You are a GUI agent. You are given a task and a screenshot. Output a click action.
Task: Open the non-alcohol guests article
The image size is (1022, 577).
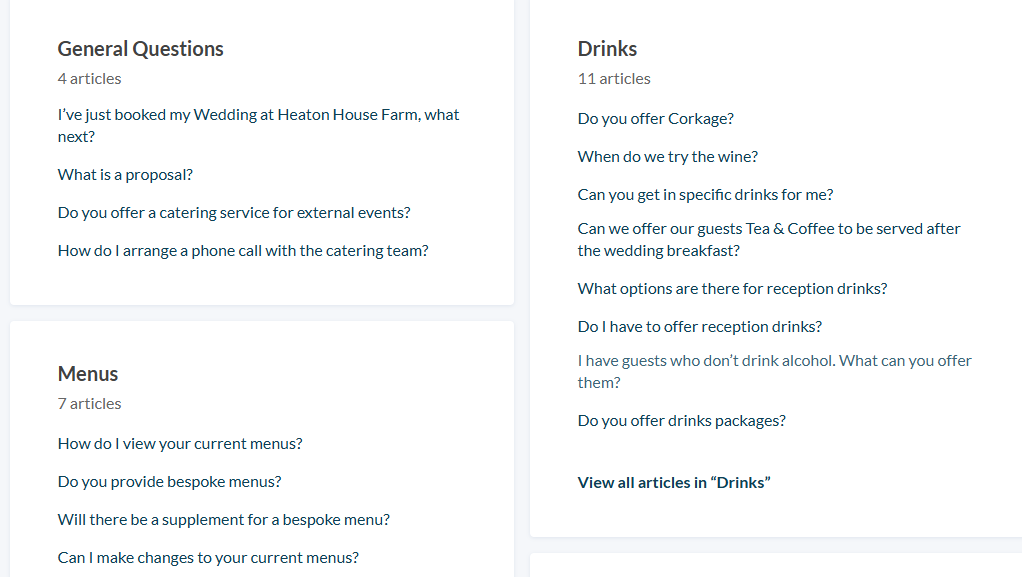(x=774, y=361)
